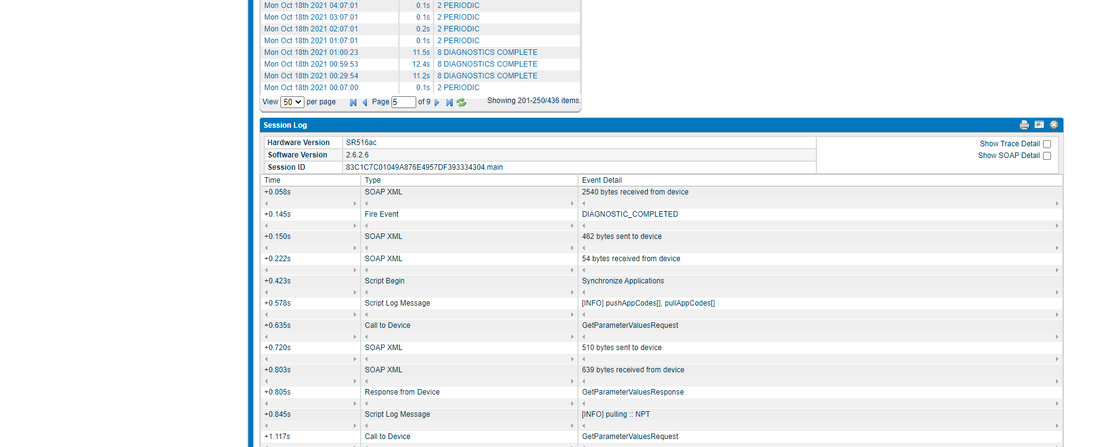Print the Session Log

click(x=1024, y=125)
